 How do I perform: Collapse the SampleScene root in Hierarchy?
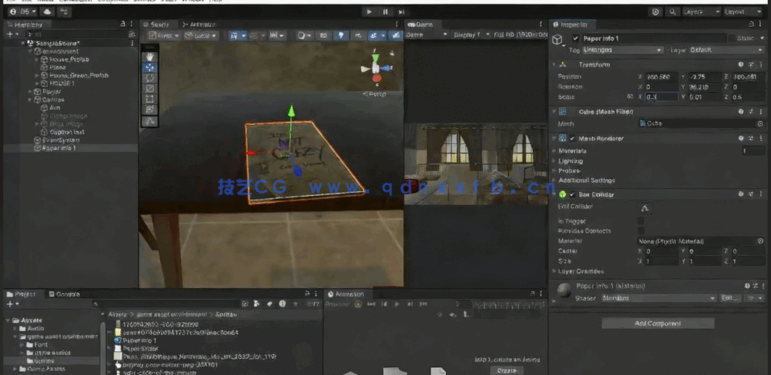(x=23, y=43)
